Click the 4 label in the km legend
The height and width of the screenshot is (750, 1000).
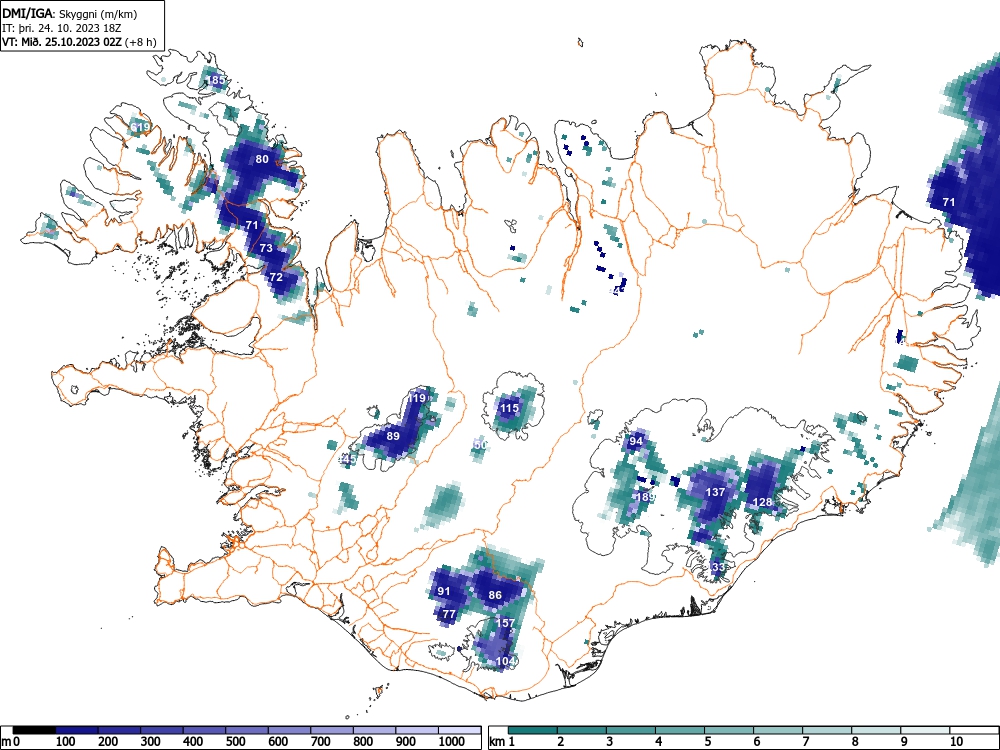click(x=658, y=742)
